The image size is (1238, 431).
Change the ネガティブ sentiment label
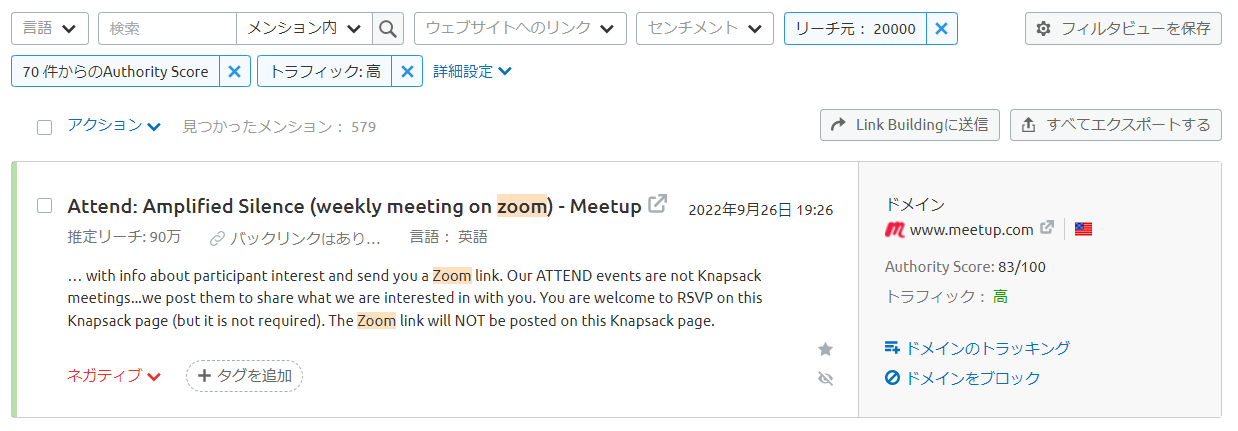tap(114, 376)
